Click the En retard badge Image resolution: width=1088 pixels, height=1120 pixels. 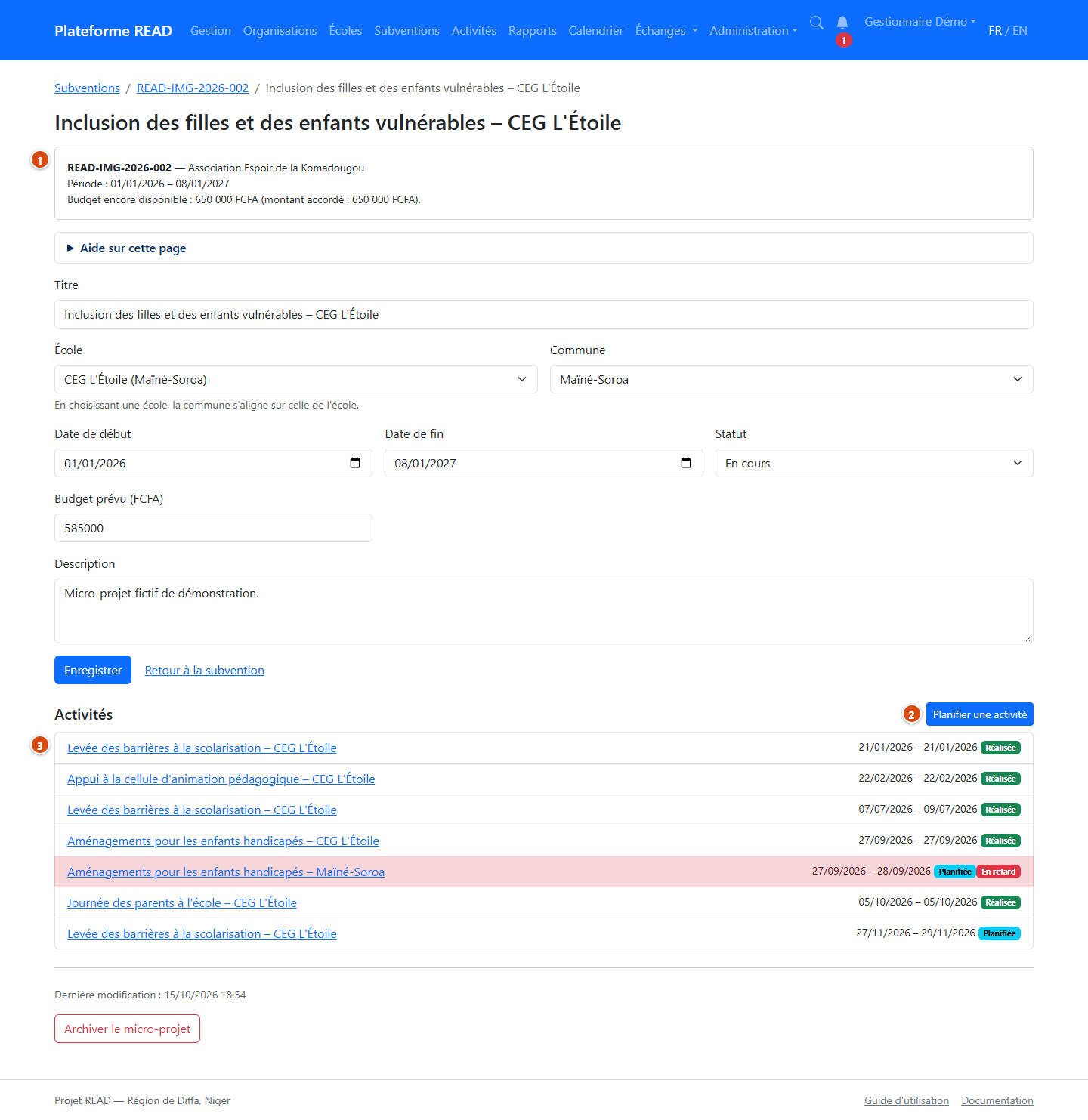click(x=999, y=872)
